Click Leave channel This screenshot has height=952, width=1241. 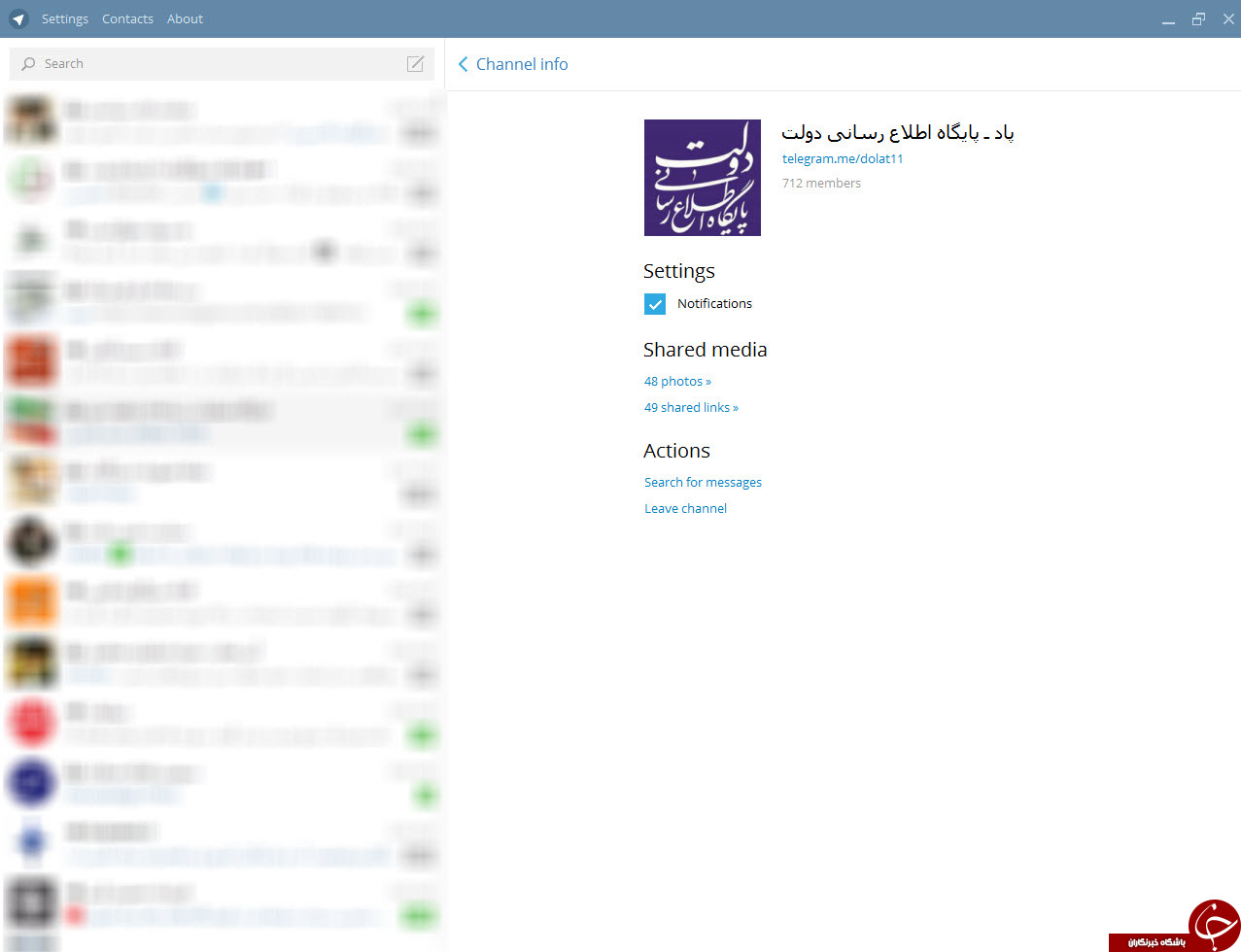685,508
